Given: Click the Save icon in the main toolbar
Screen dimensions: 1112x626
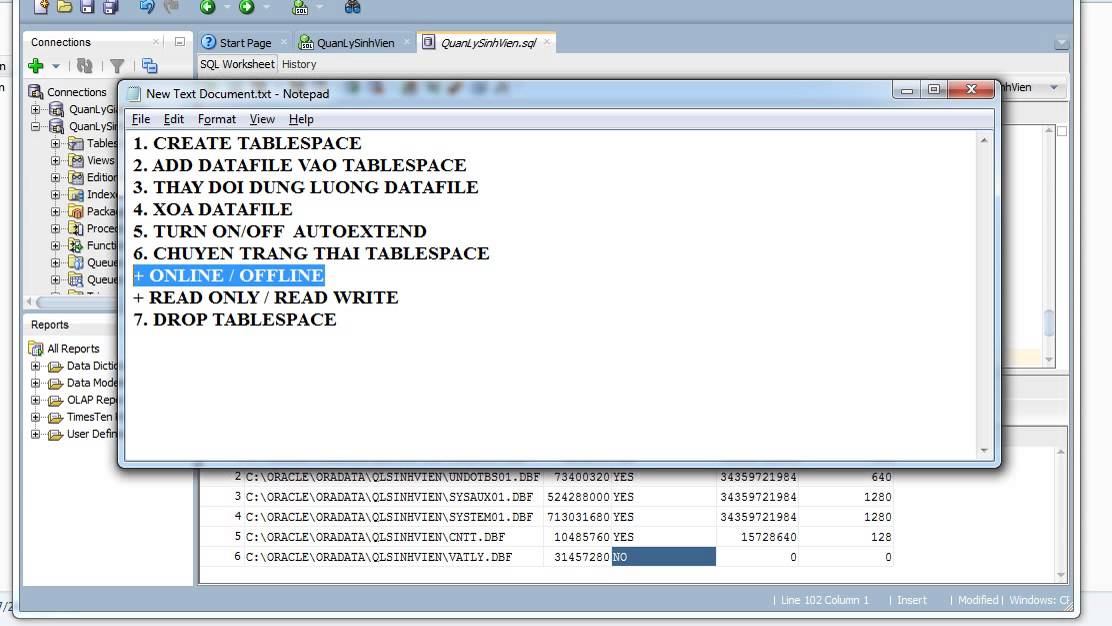Looking at the screenshot, I should (87, 7).
